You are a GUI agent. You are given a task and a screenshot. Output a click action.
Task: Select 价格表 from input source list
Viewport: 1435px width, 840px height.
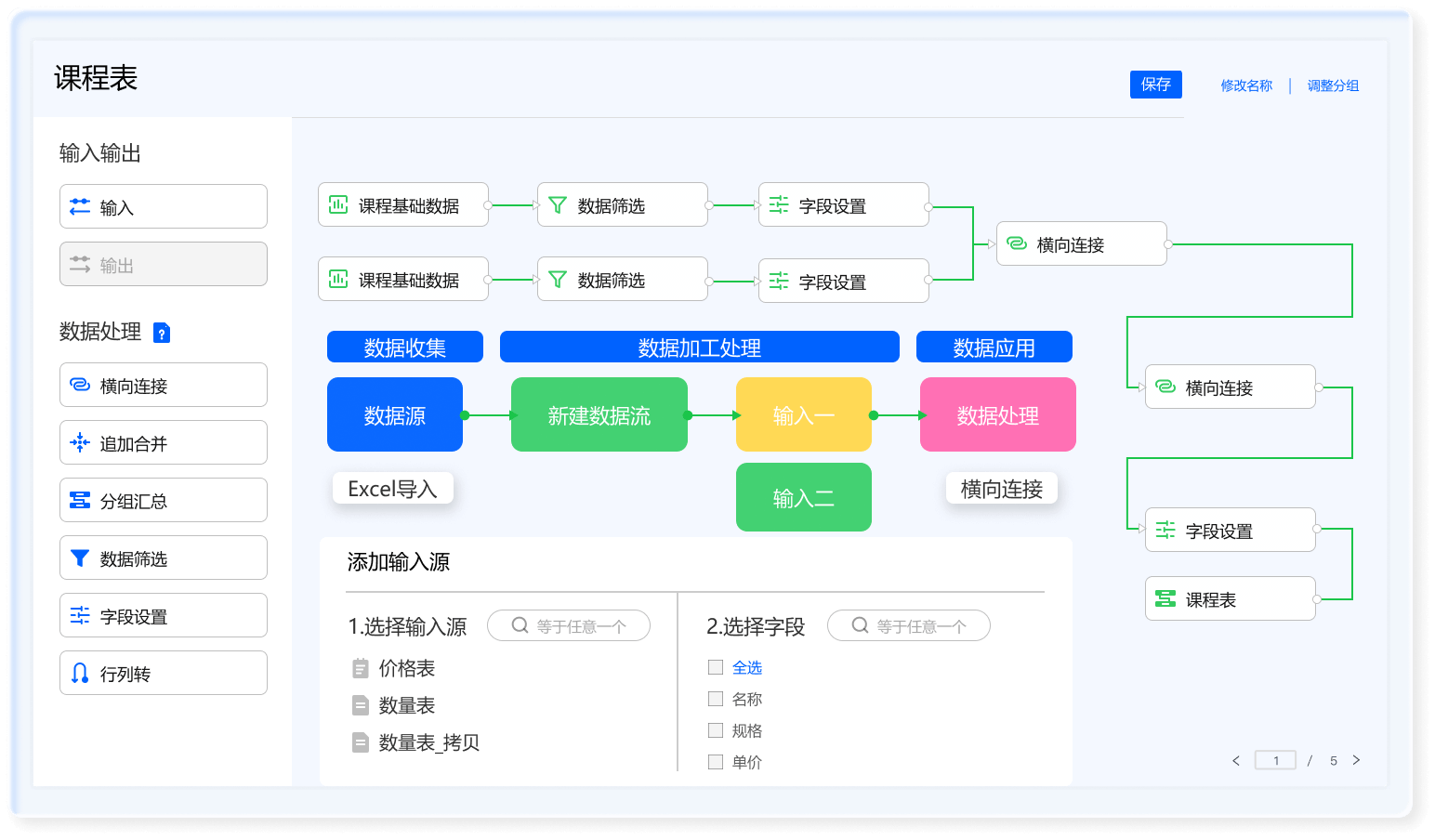(x=406, y=668)
